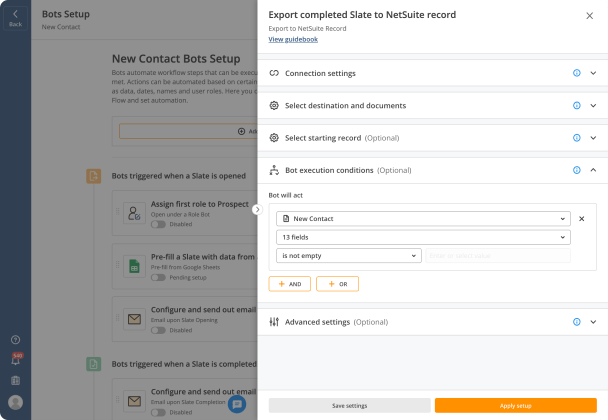The width and height of the screenshot is (608, 420).
Task: Click gear icon beside Select starting record
Action: click(274, 138)
